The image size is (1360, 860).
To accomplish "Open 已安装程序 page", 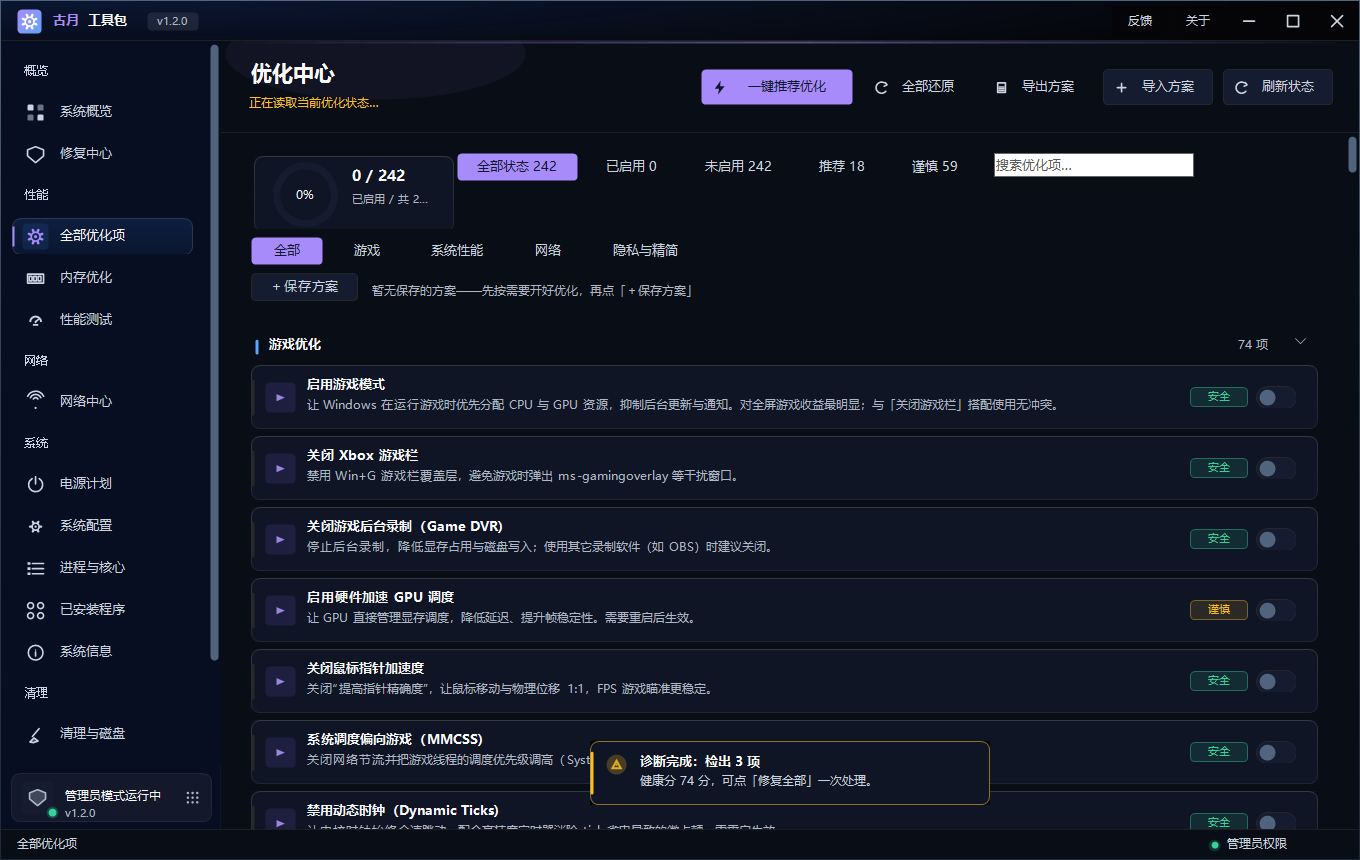I will click(x=102, y=609).
